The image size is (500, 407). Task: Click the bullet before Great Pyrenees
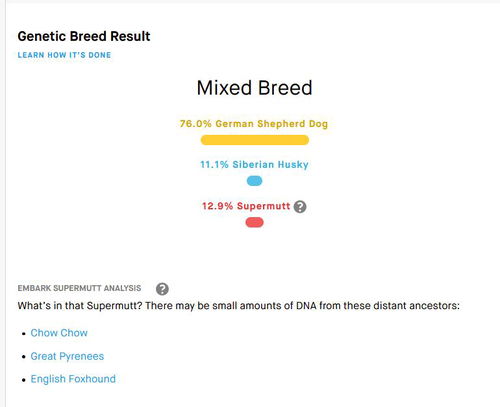point(24,357)
